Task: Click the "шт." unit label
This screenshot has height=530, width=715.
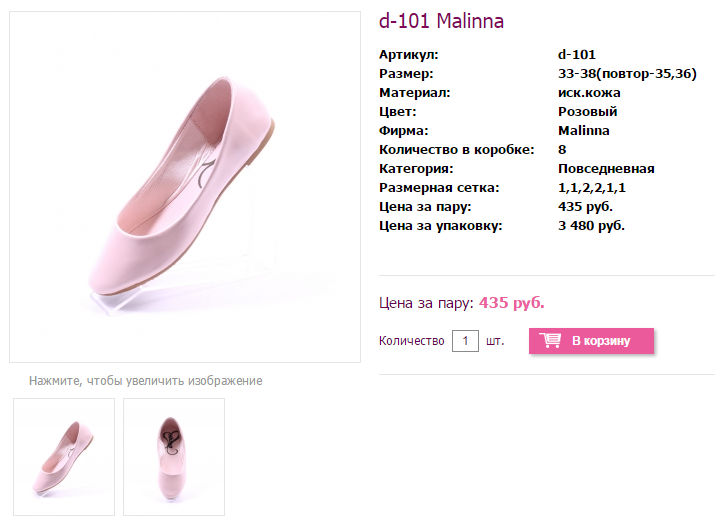Action: (x=495, y=341)
